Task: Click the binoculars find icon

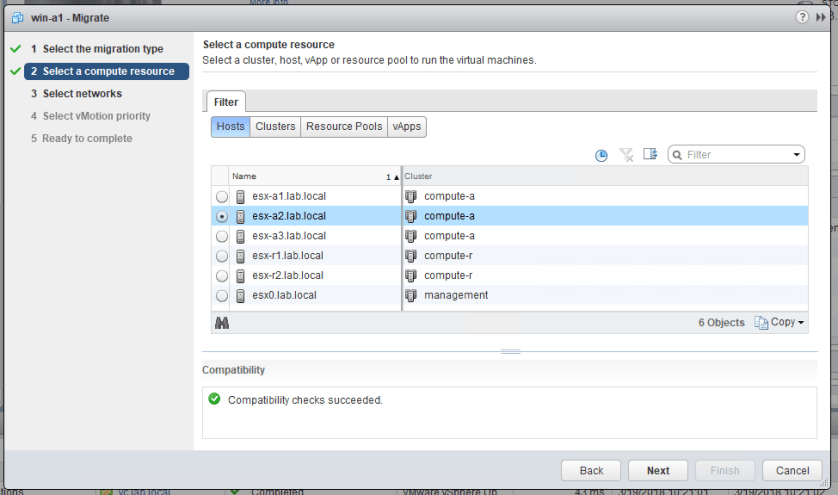Action: tap(222, 323)
